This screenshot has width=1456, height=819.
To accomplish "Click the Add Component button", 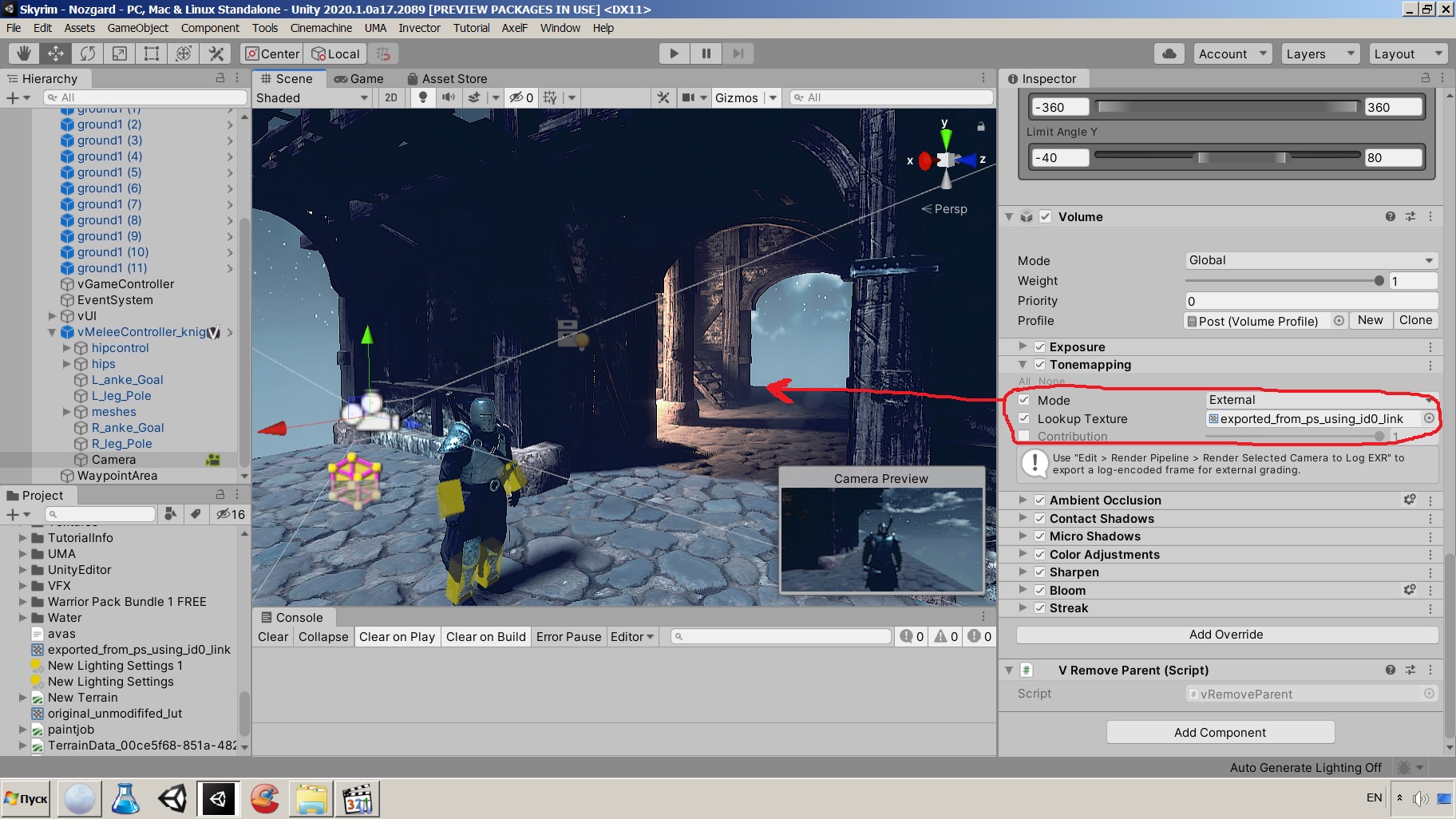I will click(x=1220, y=732).
